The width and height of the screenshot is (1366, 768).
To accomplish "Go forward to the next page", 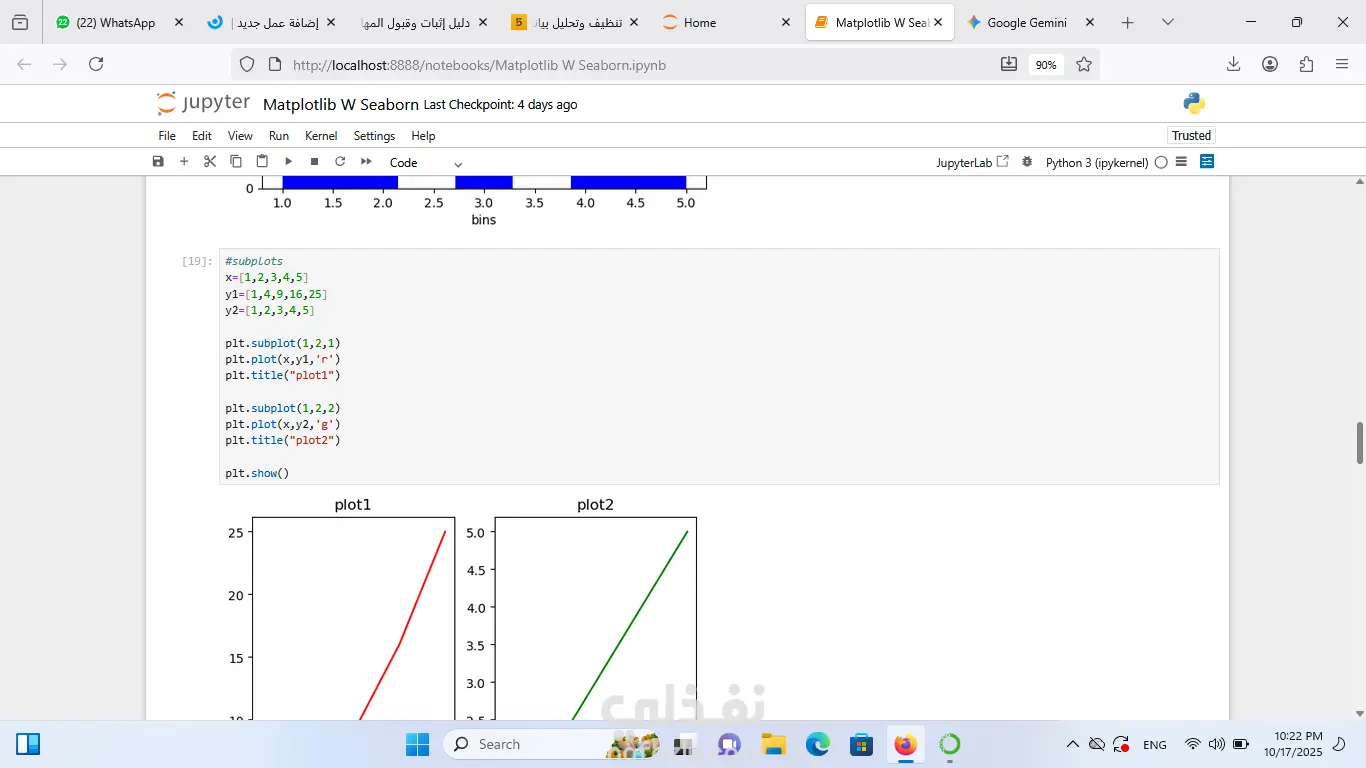I will pyautogui.click(x=60, y=64).
